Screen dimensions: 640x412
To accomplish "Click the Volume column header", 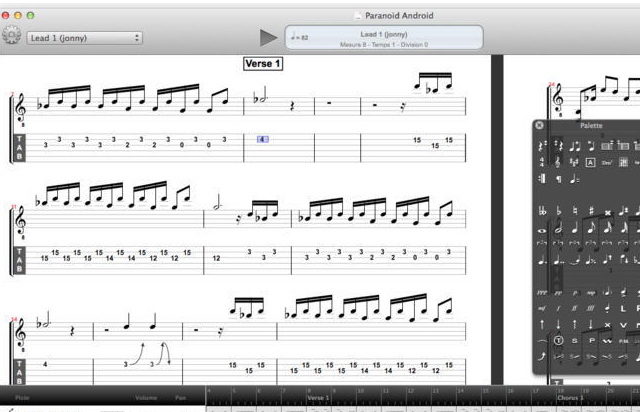I will pos(146,397).
